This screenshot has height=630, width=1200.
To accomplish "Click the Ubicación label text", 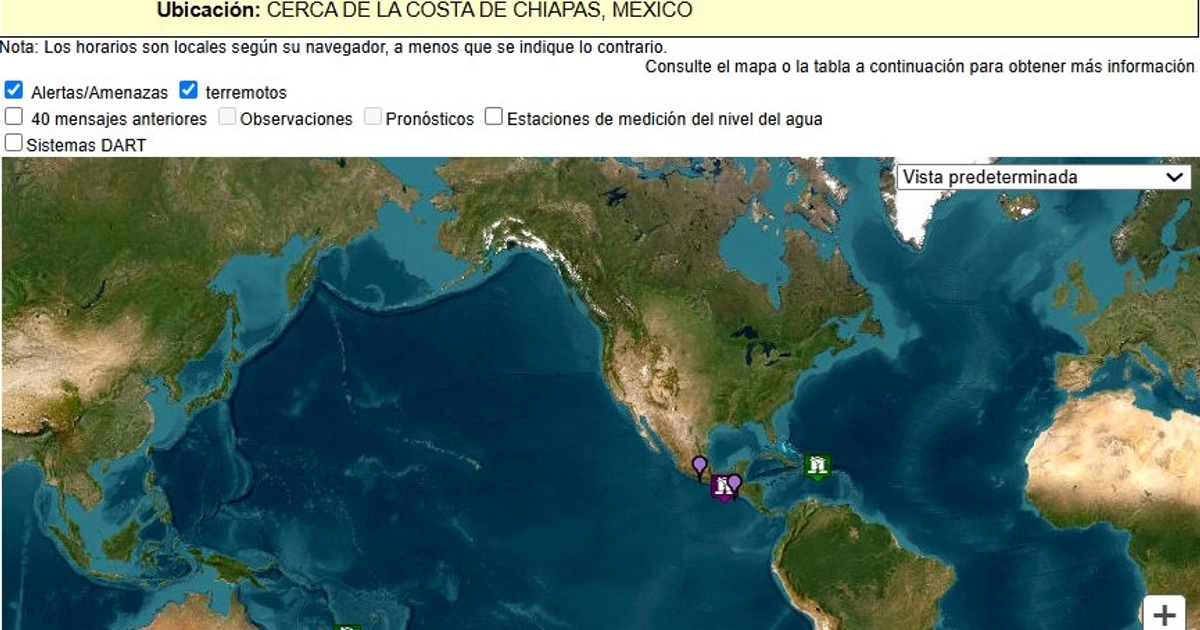I will 209,11.
